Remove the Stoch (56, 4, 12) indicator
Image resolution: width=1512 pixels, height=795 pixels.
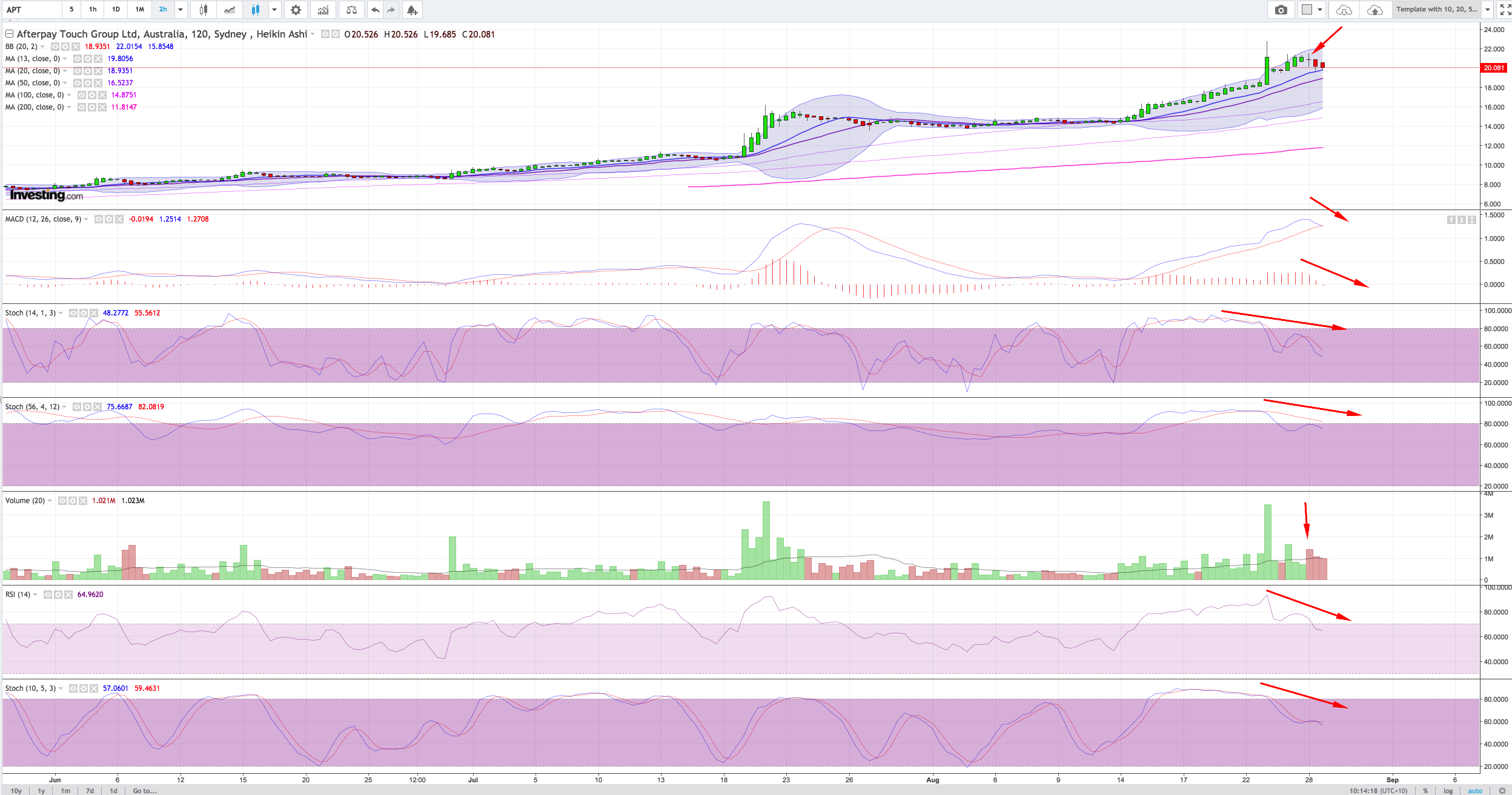[x=98, y=407]
